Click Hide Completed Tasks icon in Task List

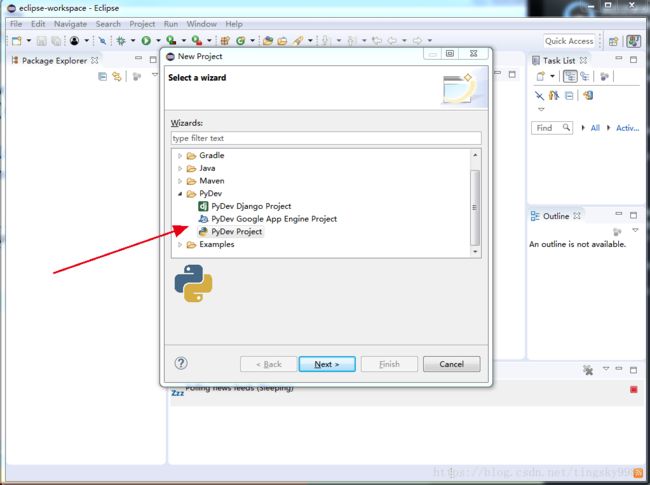(x=539, y=96)
